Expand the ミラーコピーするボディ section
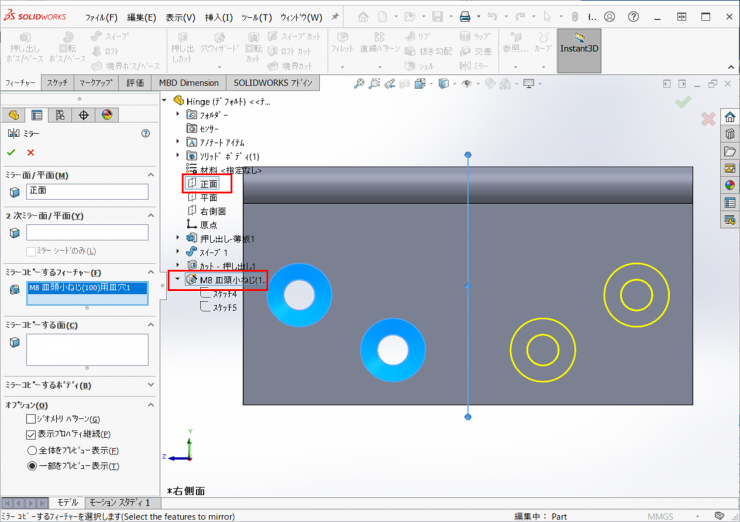This screenshot has height=522, width=740. click(x=148, y=385)
